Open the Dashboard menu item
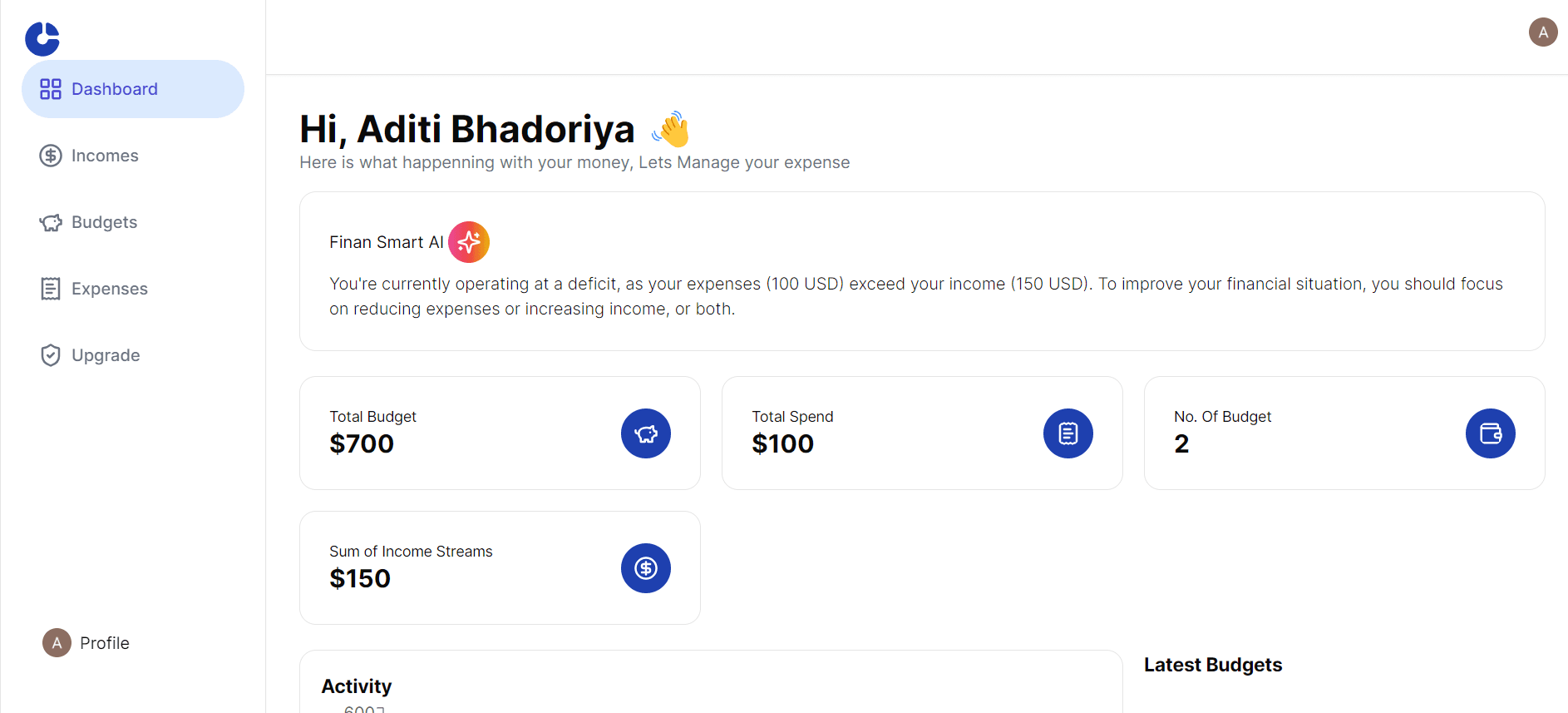This screenshot has height=713, width=1568. [x=133, y=89]
